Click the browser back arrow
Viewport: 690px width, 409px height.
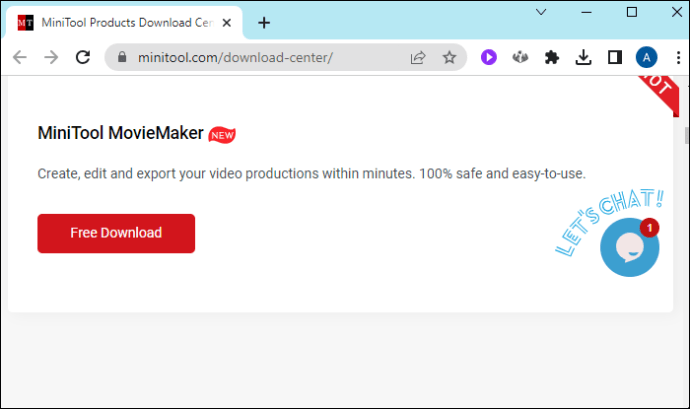19,58
